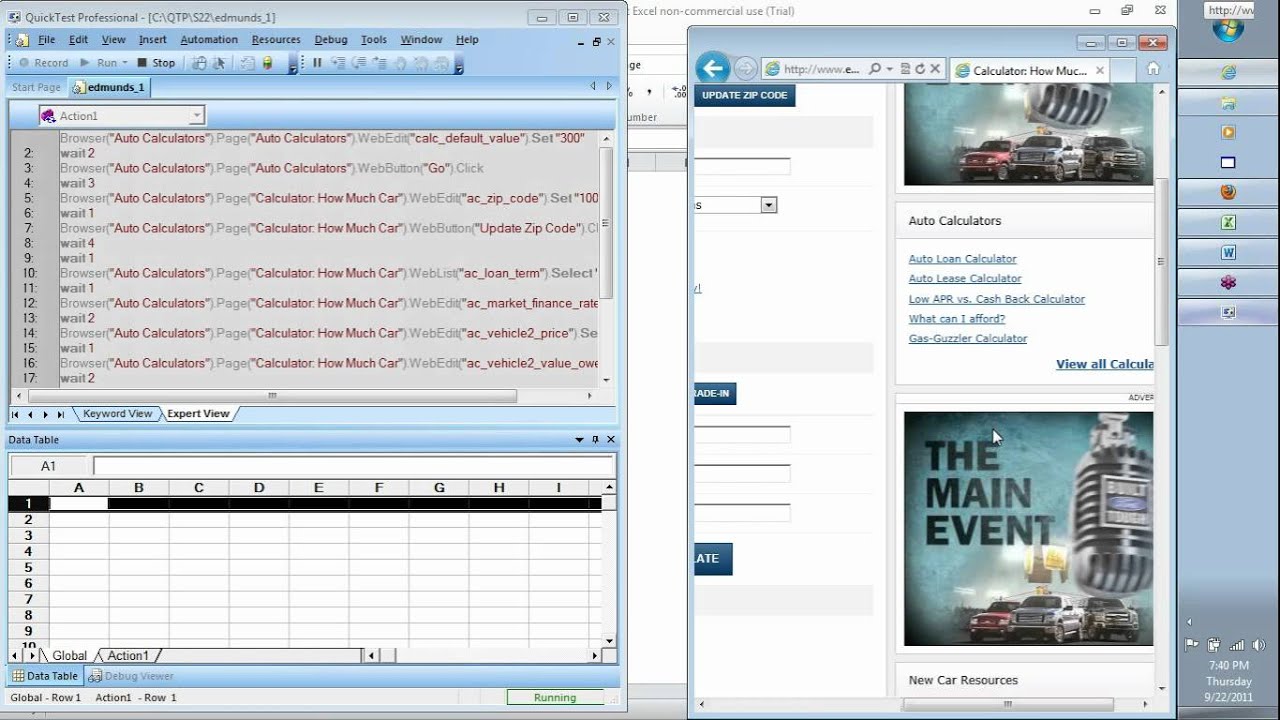This screenshot has width=1280, height=720.
Task: Click the browser Back button
Action: [713, 68]
